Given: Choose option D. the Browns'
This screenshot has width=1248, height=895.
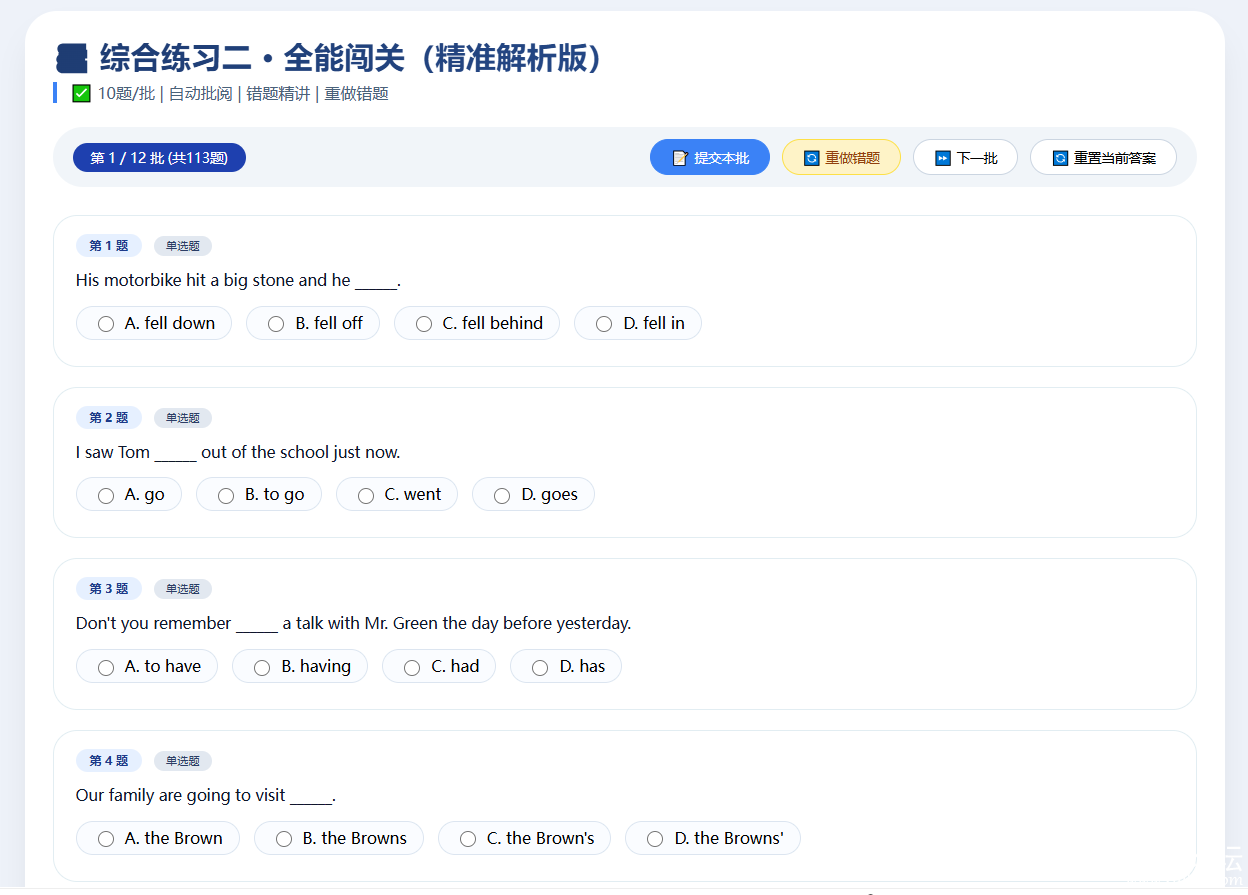Looking at the screenshot, I should click(x=713, y=838).
